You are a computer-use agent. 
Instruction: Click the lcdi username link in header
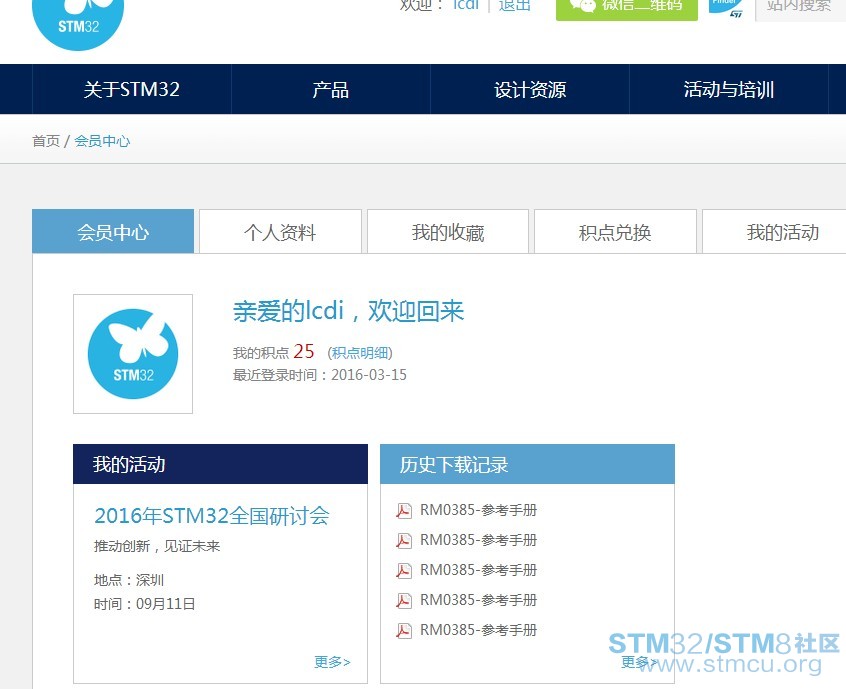pos(466,5)
